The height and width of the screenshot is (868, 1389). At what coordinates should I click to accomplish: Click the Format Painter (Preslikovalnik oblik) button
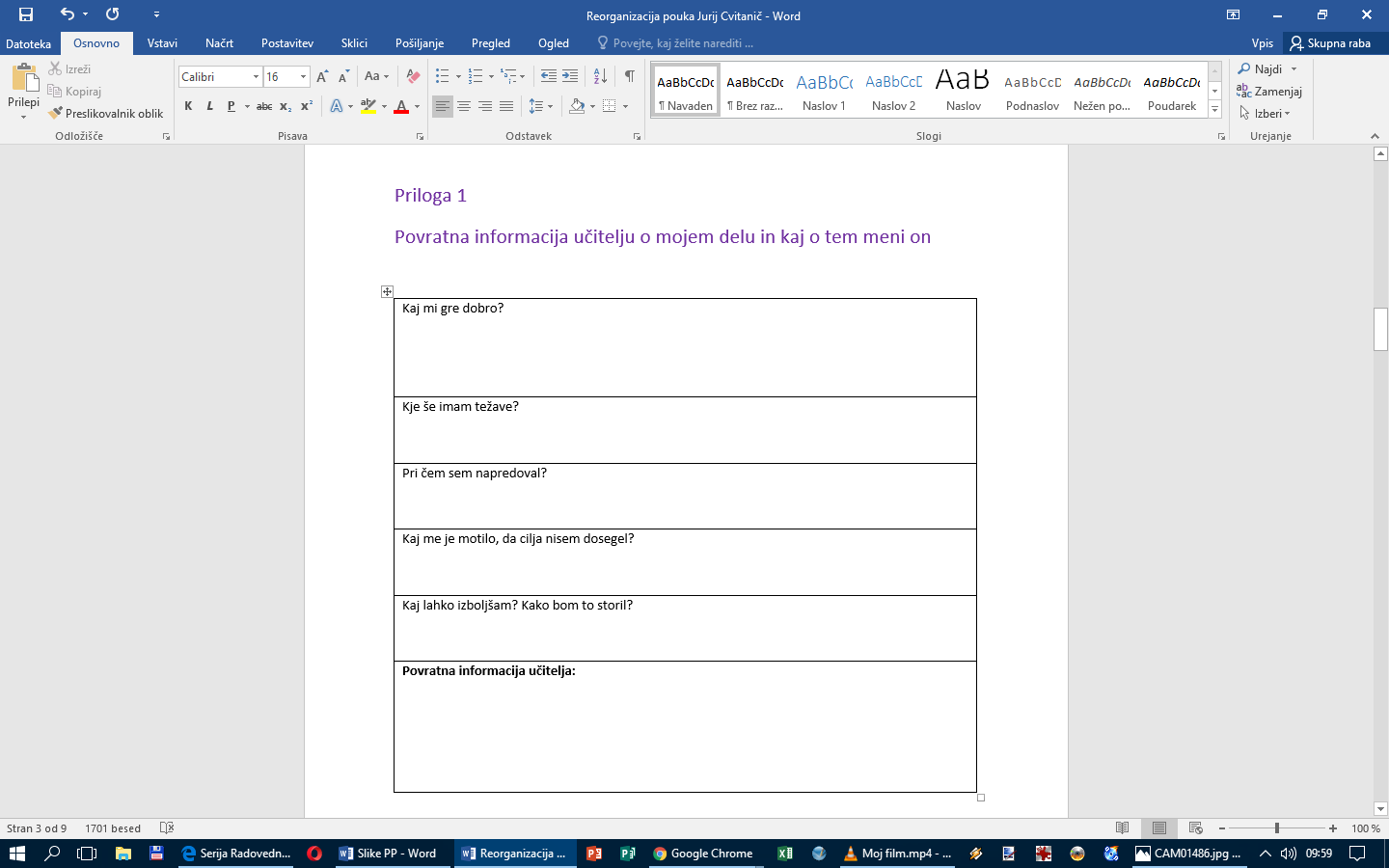pyautogui.click(x=106, y=114)
